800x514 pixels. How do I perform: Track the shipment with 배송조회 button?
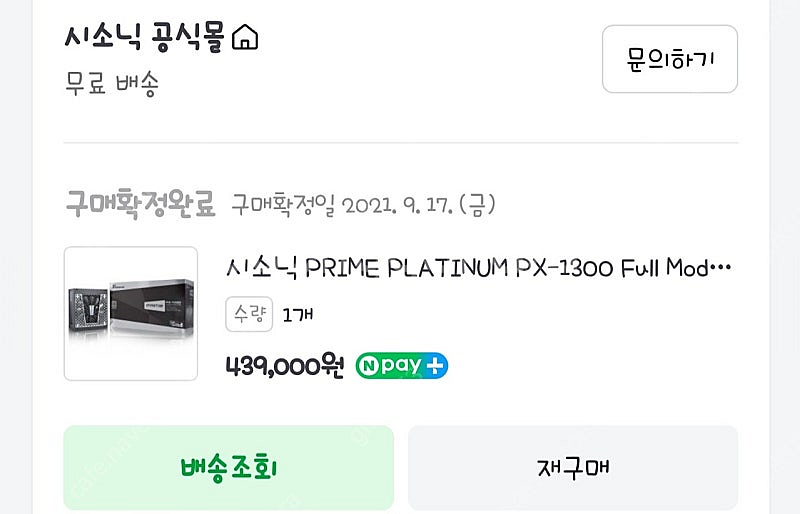pyautogui.click(x=229, y=468)
